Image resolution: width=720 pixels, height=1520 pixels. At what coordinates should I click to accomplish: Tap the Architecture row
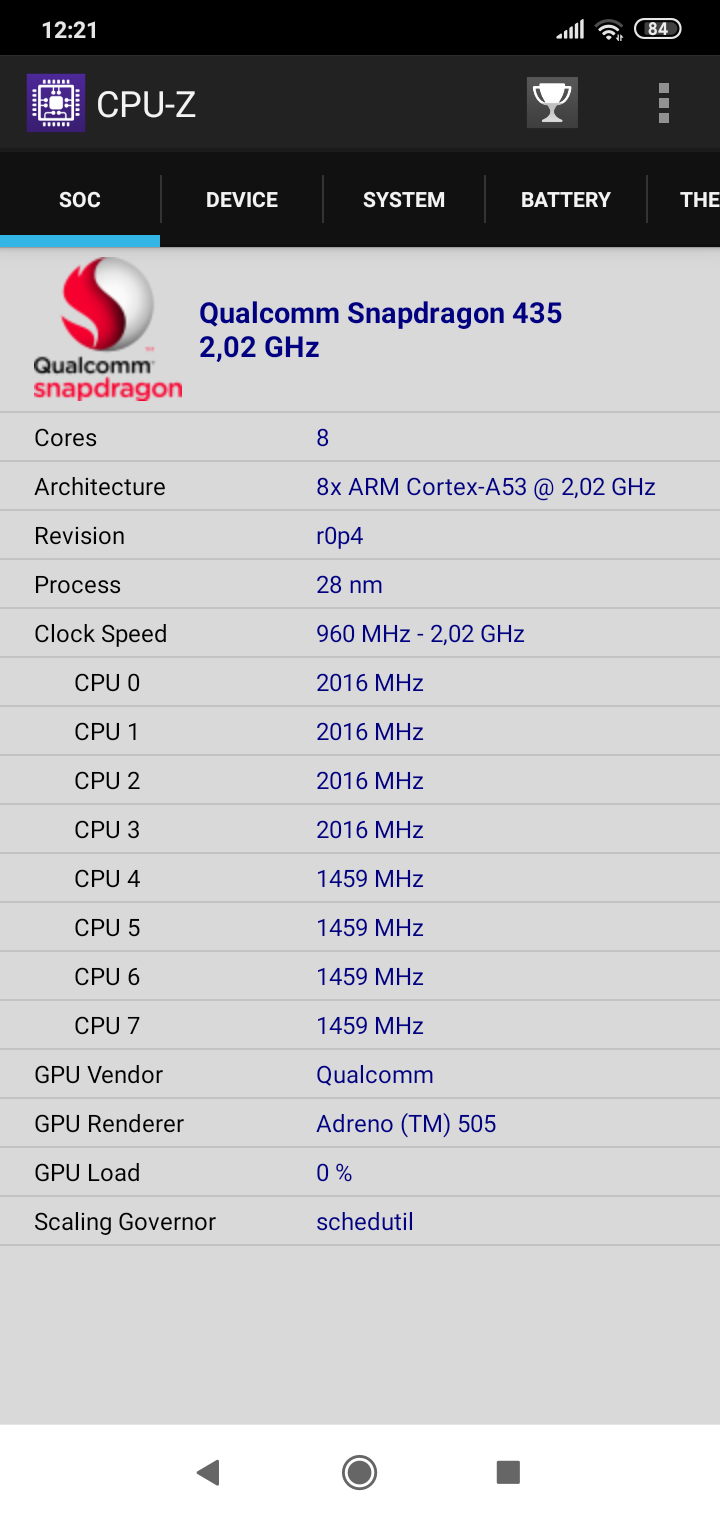360,487
